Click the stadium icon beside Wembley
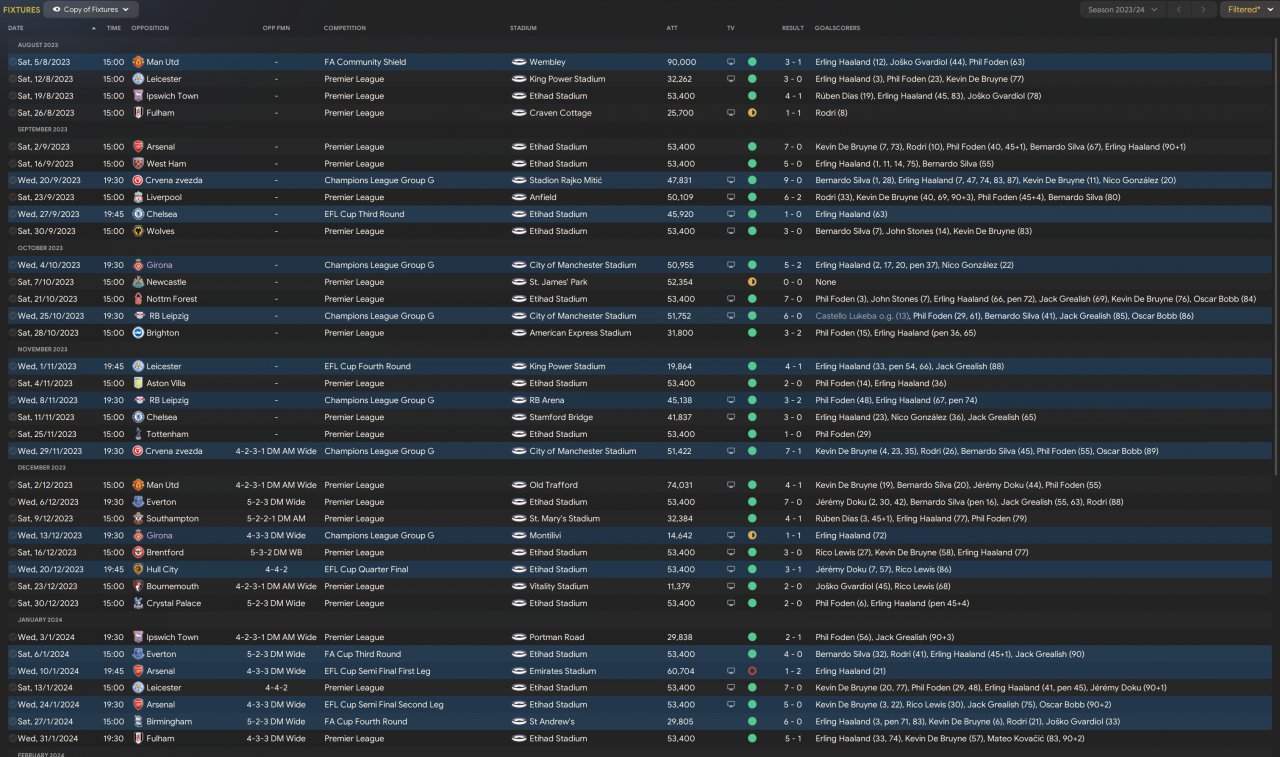 click(518, 62)
